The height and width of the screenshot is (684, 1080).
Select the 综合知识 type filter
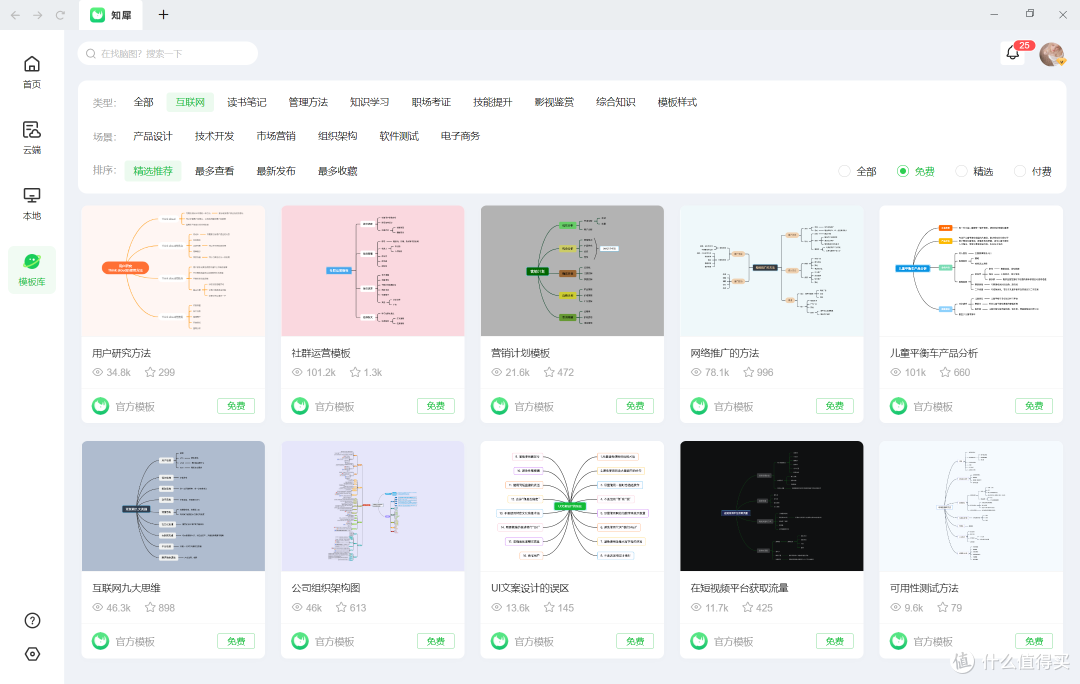pos(615,102)
